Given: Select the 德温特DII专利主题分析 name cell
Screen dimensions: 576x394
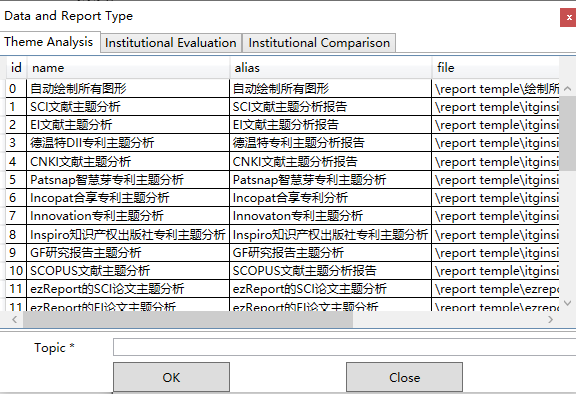Looking at the screenshot, I should point(128,142).
